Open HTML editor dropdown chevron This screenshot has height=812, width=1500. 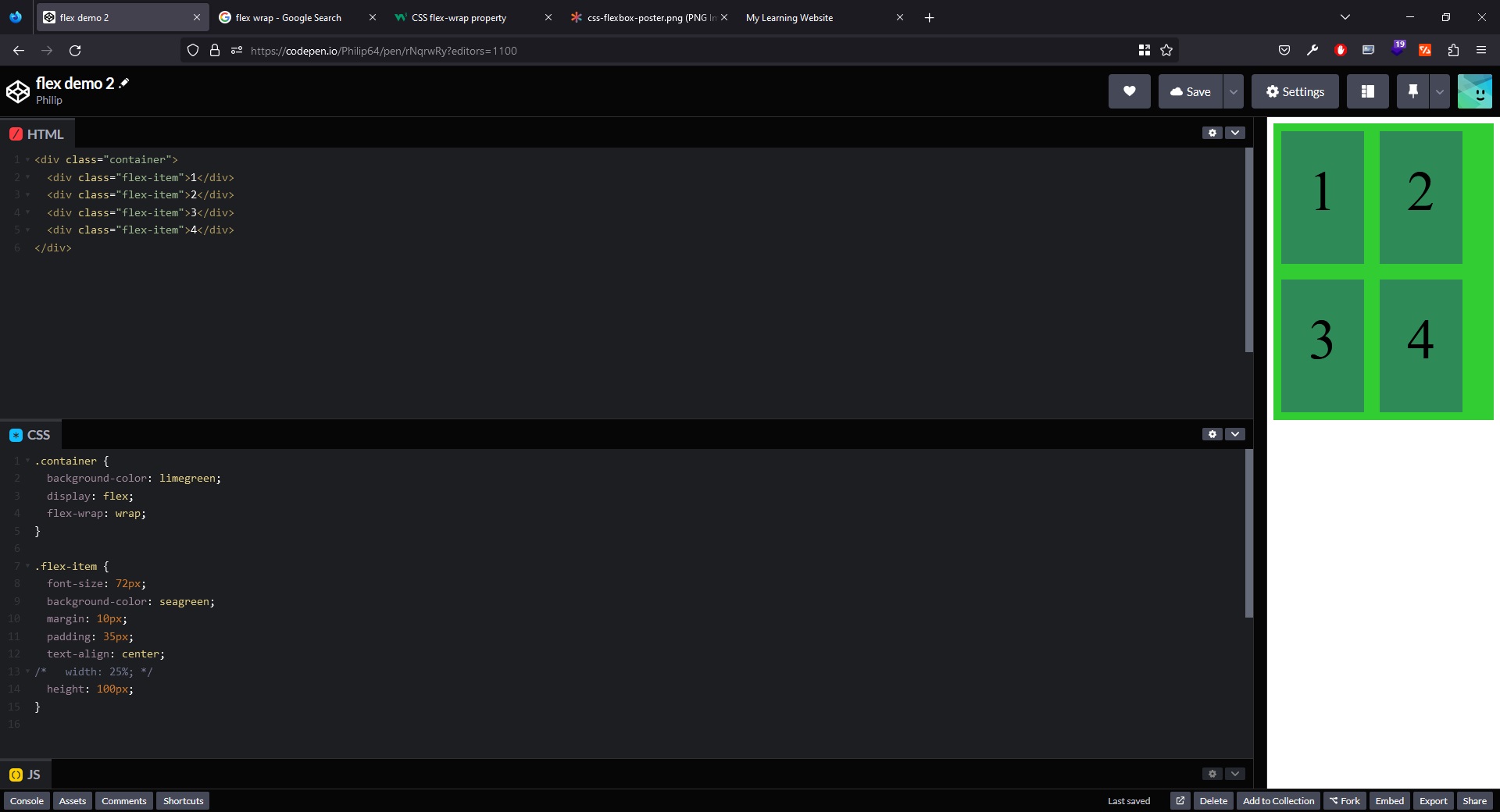tap(1235, 133)
